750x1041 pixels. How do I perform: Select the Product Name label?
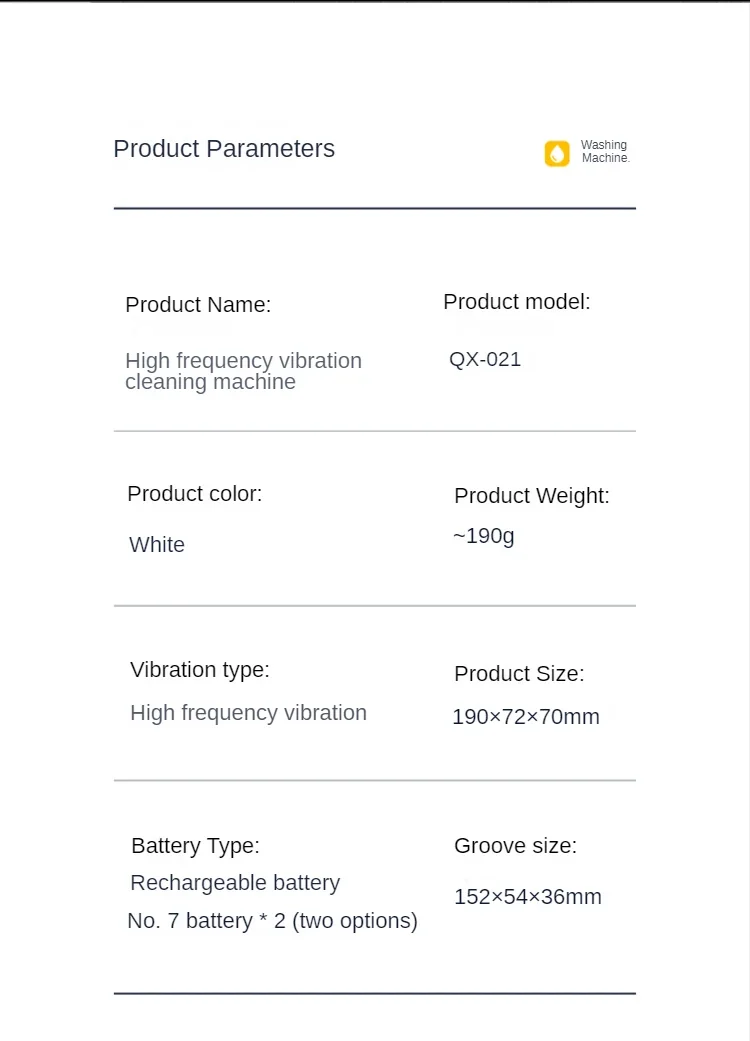198,305
